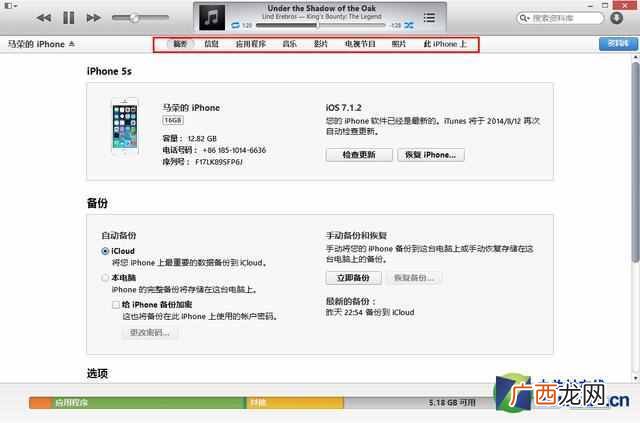Adjust the volume slider knob
The width and height of the screenshot is (640, 423).
pos(134,18)
